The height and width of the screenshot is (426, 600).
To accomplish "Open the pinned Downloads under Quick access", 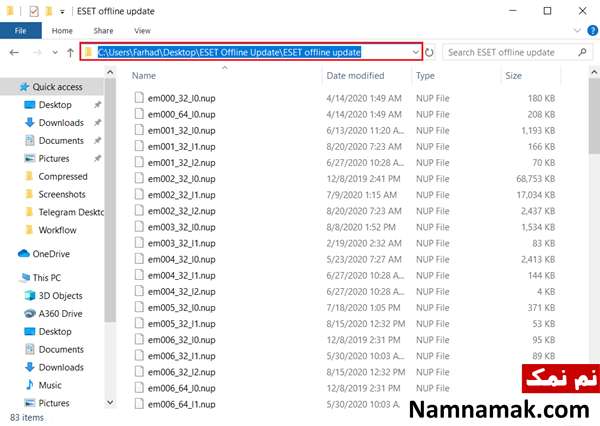I will point(61,122).
